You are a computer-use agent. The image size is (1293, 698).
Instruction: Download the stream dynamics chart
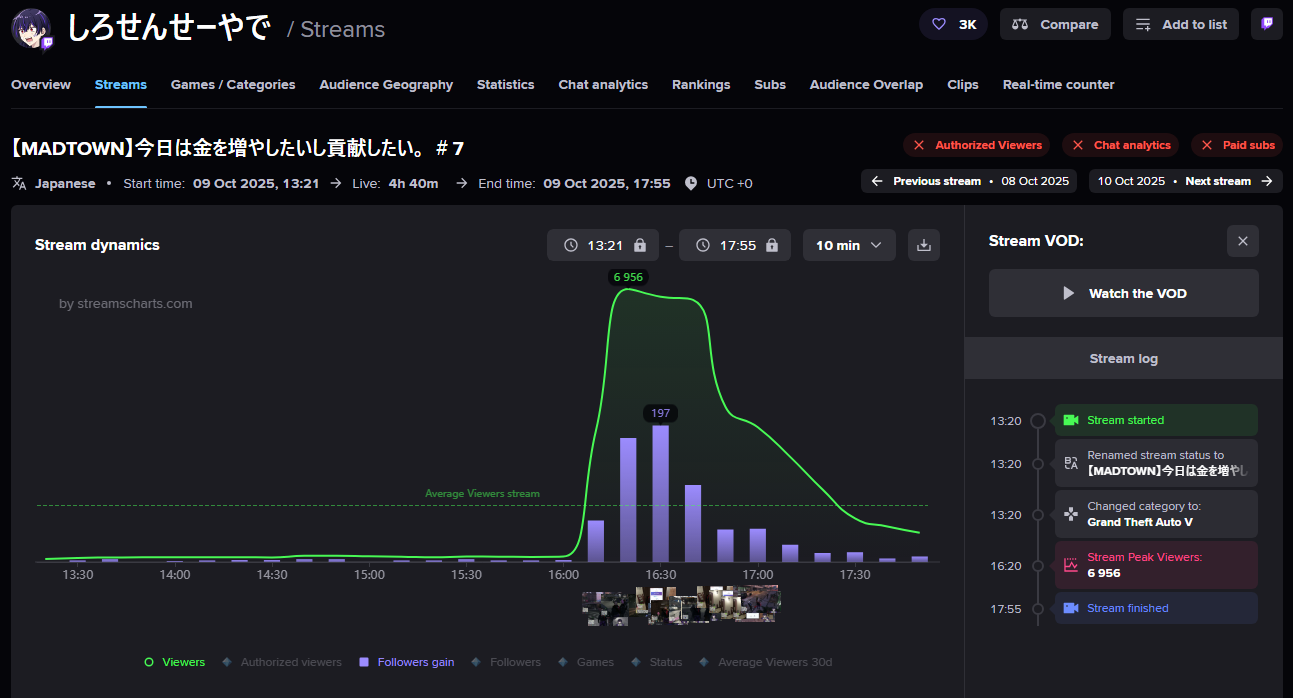coord(923,245)
